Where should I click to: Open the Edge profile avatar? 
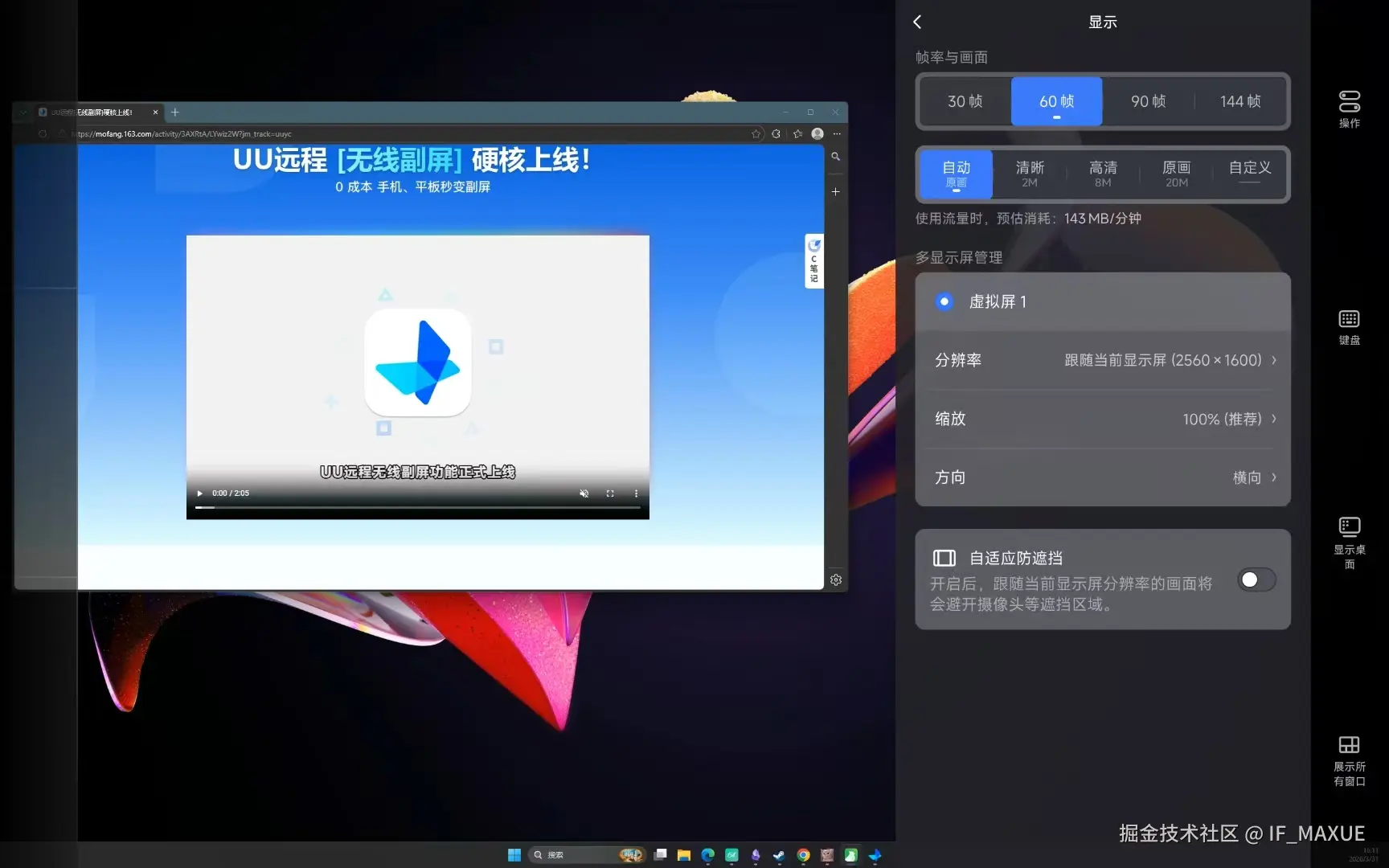(x=817, y=134)
